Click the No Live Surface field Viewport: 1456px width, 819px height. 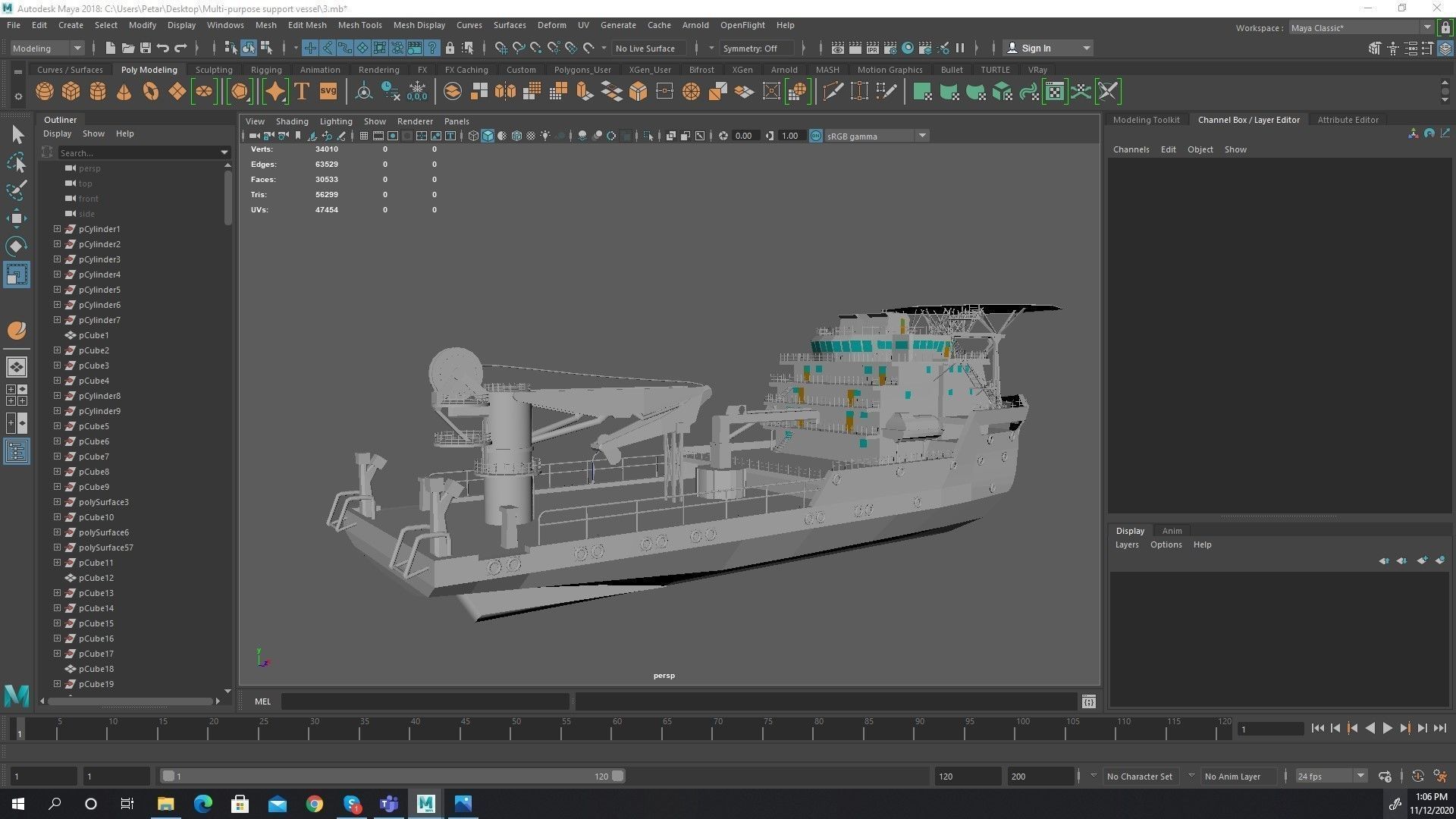(649, 48)
